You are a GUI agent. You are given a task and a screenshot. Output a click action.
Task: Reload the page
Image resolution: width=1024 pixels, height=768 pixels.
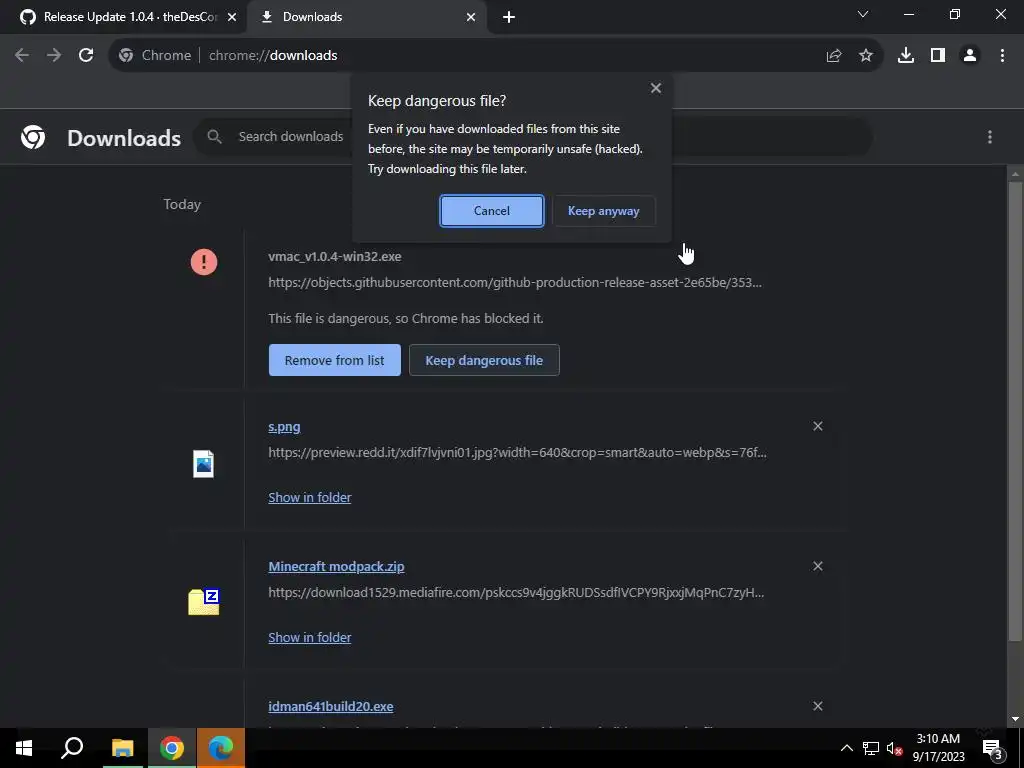pos(86,56)
